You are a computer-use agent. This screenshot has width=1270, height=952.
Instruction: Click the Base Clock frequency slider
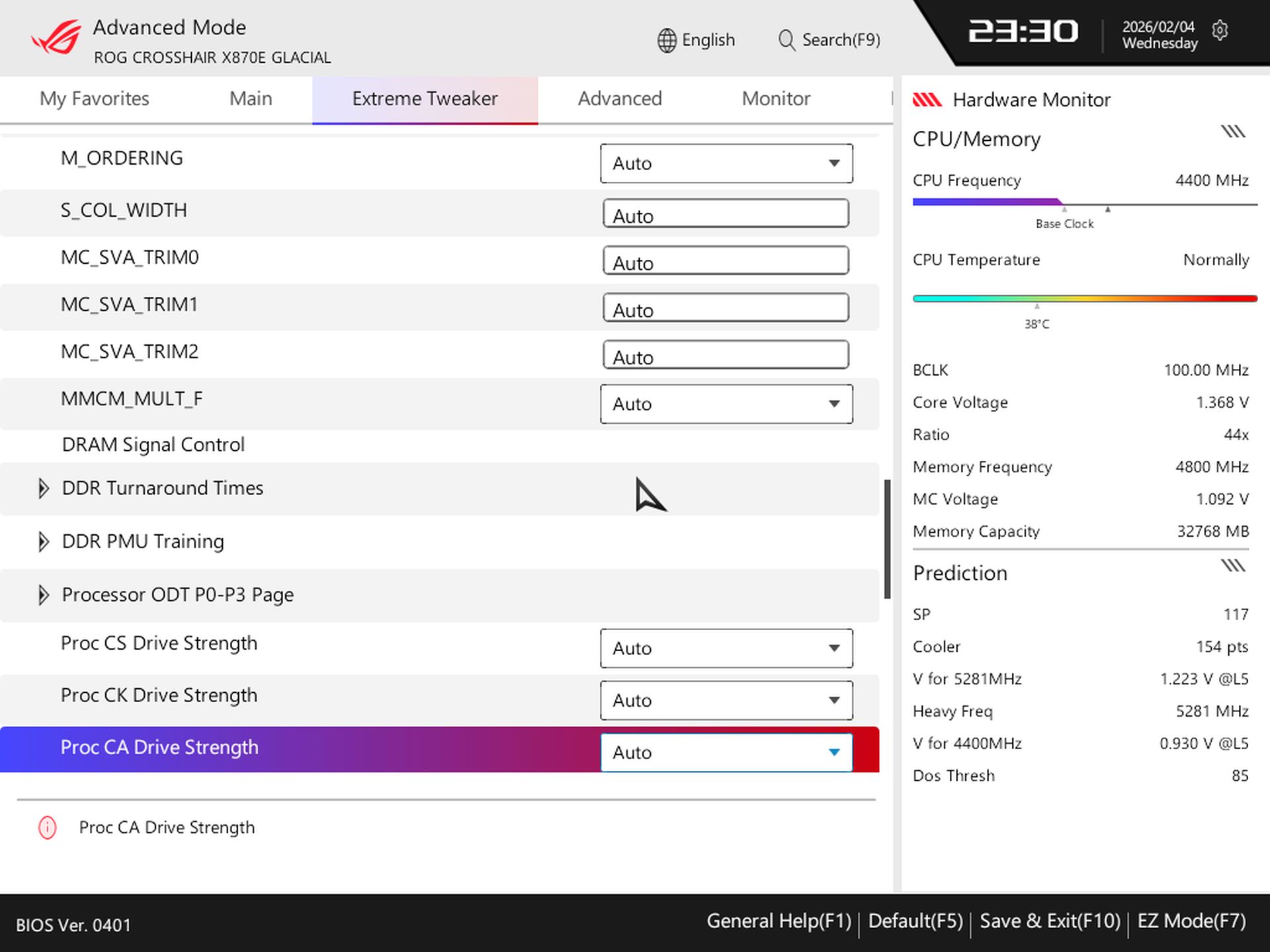point(1064,204)
